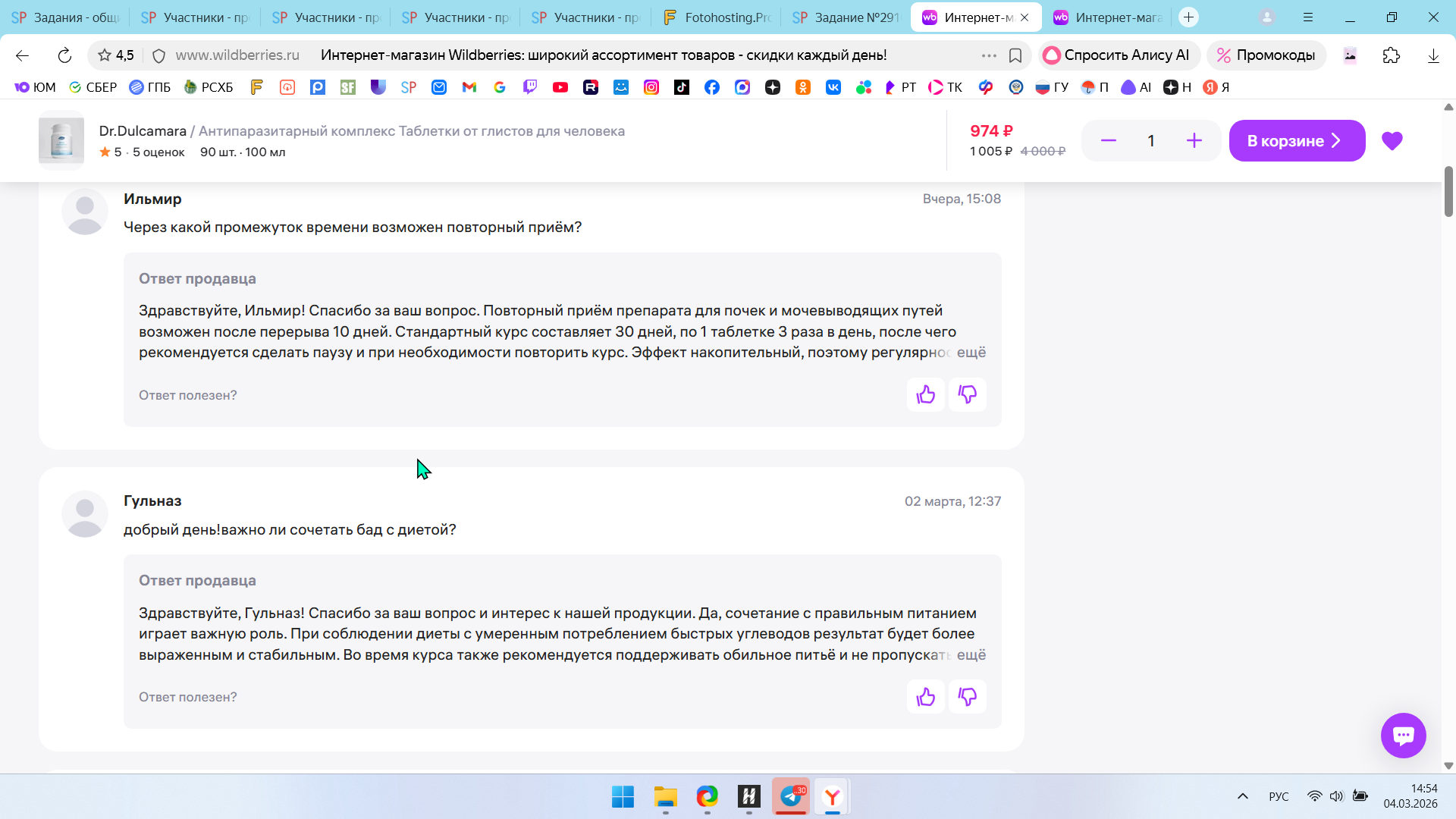Thumbs up the seller's answer to Гульназ

[925, 697]
